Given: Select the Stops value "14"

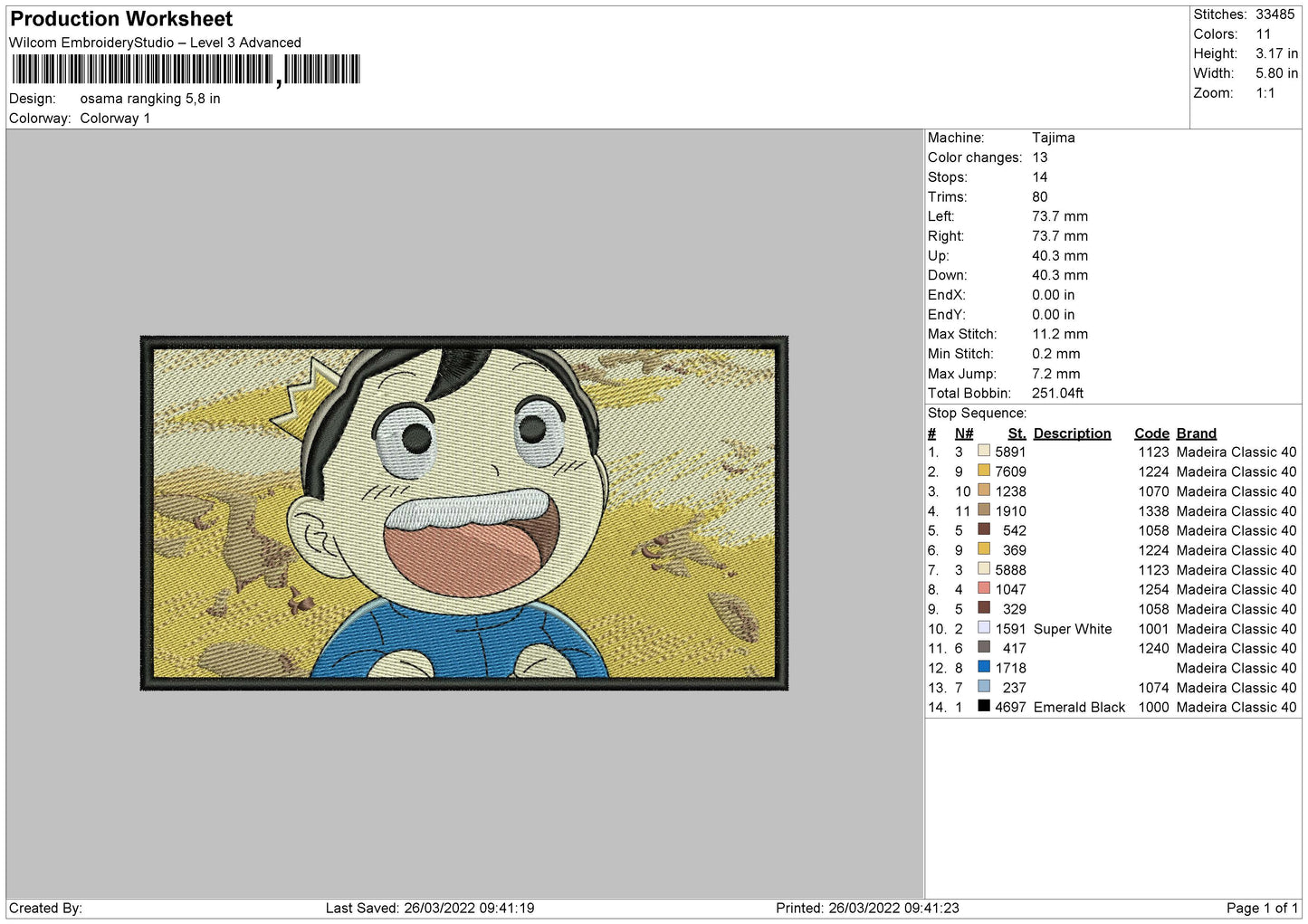Looking at the screenshot, I should [1040, 177].
